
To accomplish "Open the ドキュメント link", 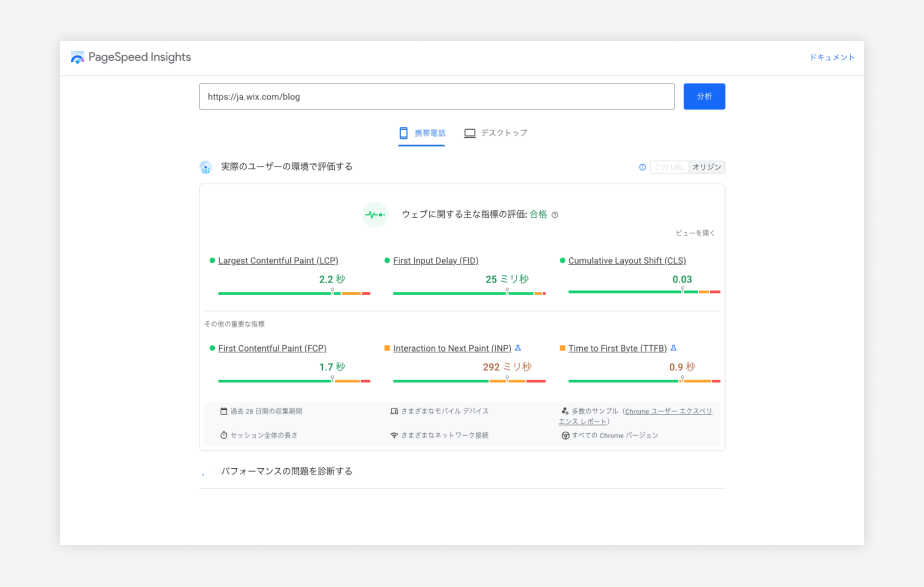I will tap(831, 57).
